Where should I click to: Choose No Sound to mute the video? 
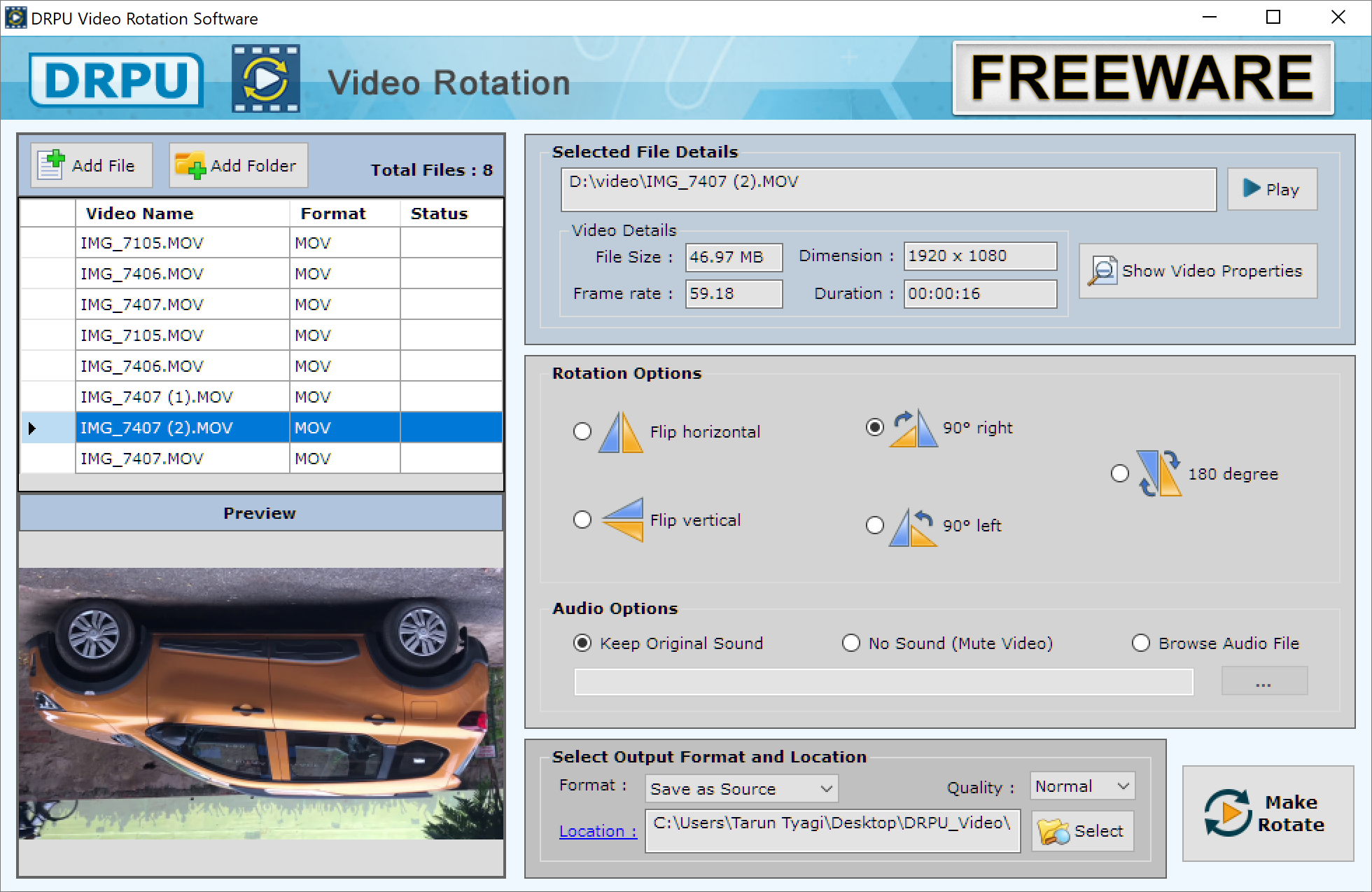click(851, 643)
